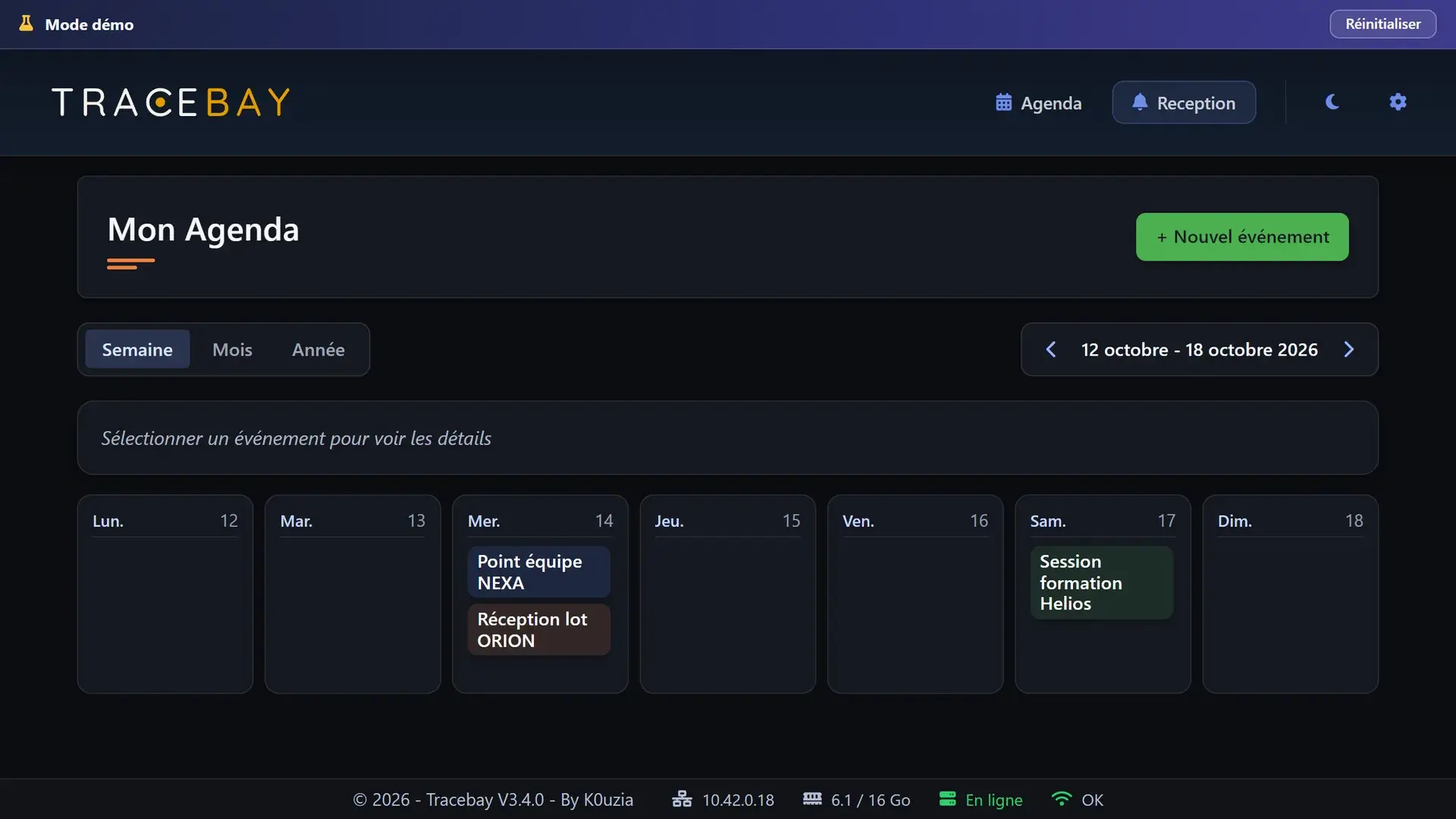Viewport: 1456px width, 819px height.
Task: Click the Agenda calendar icon
Action: pyautogui.click(x=1003, y=102)
